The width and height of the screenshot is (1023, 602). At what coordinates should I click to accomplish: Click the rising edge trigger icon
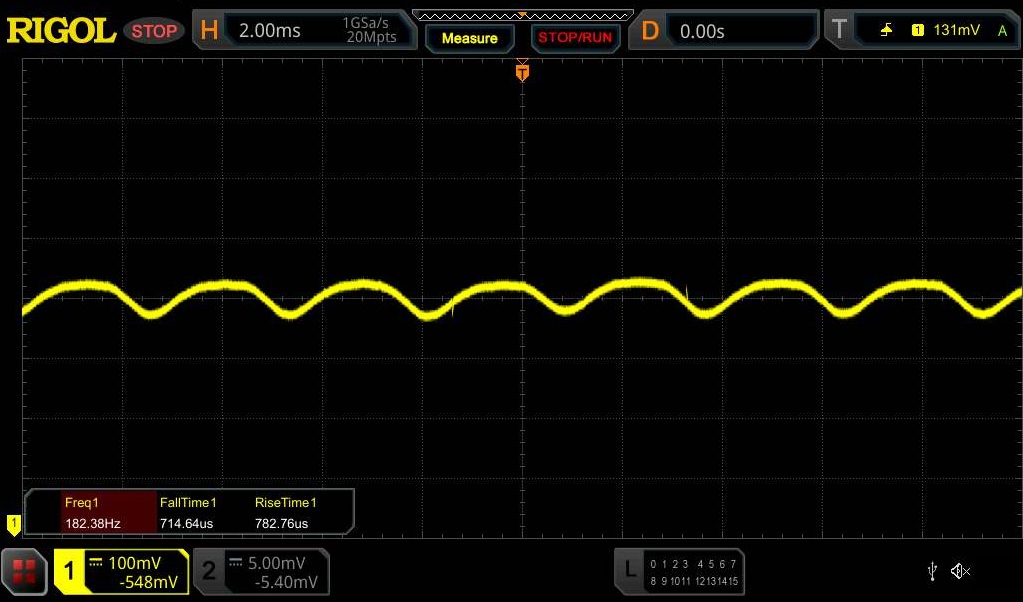click(886, 31)
